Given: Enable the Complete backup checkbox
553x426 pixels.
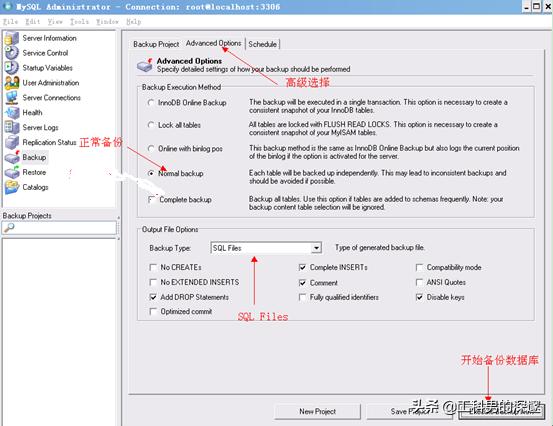Looking at the screenshot, I should (152, 200).
